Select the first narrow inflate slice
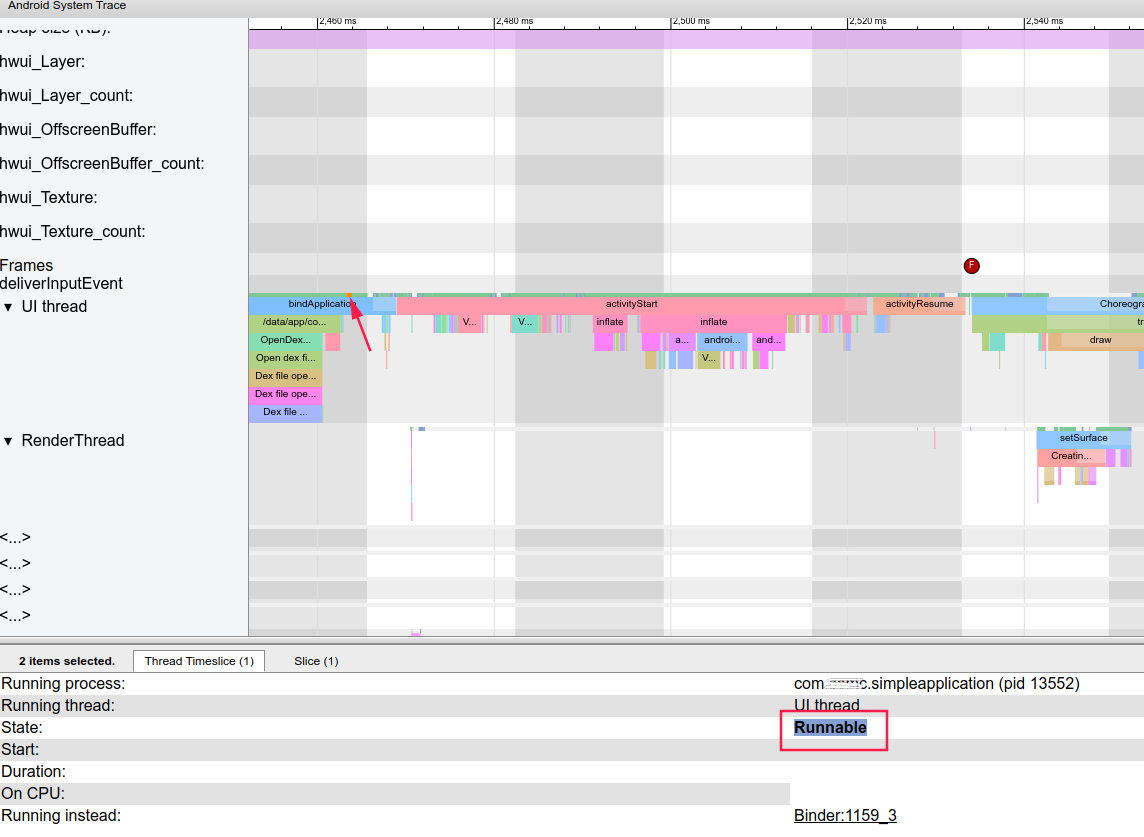This screenshot has width=1144, height=837. point(610,322)
